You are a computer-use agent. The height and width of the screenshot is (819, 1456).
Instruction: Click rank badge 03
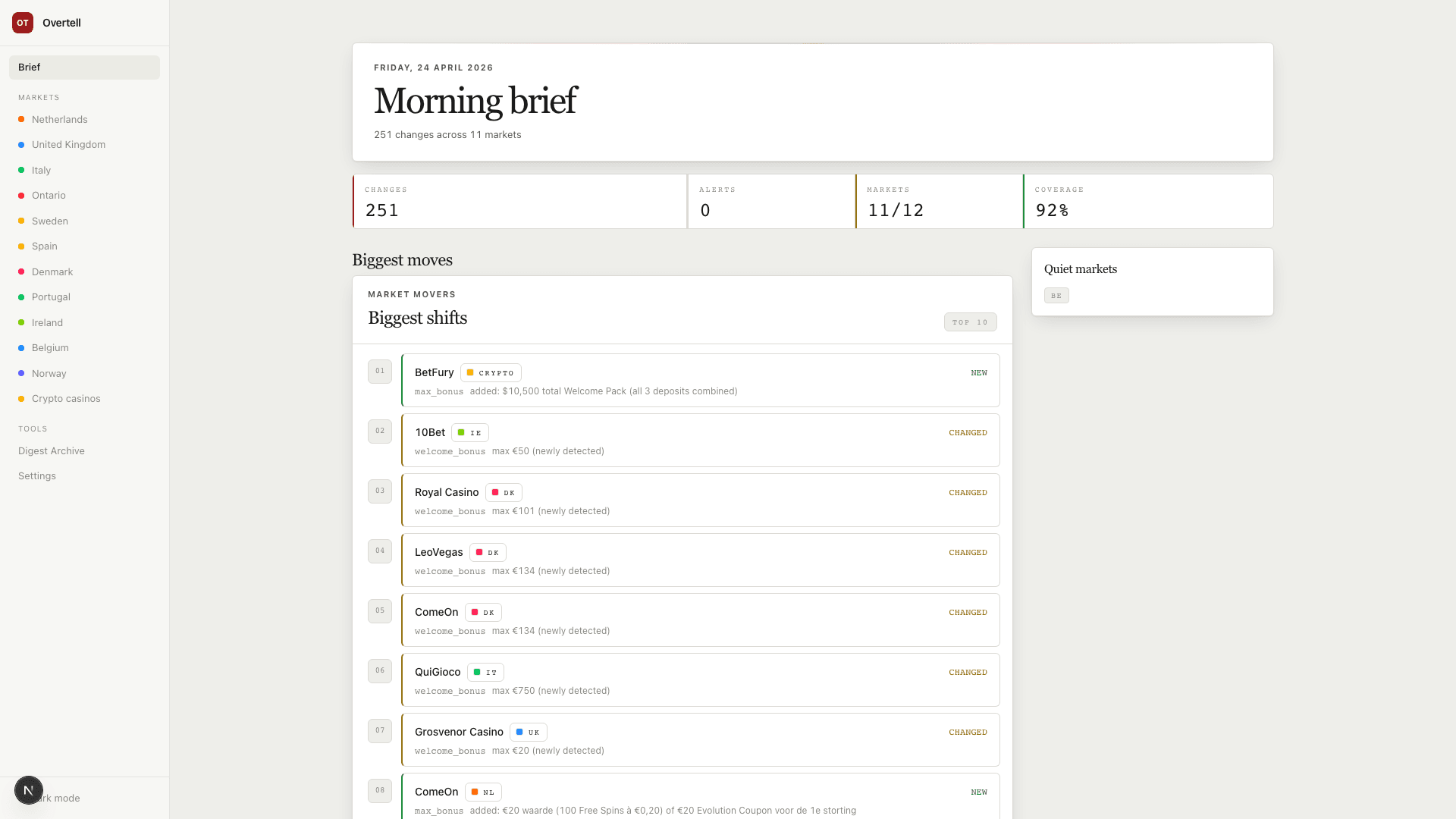(380, 491)
